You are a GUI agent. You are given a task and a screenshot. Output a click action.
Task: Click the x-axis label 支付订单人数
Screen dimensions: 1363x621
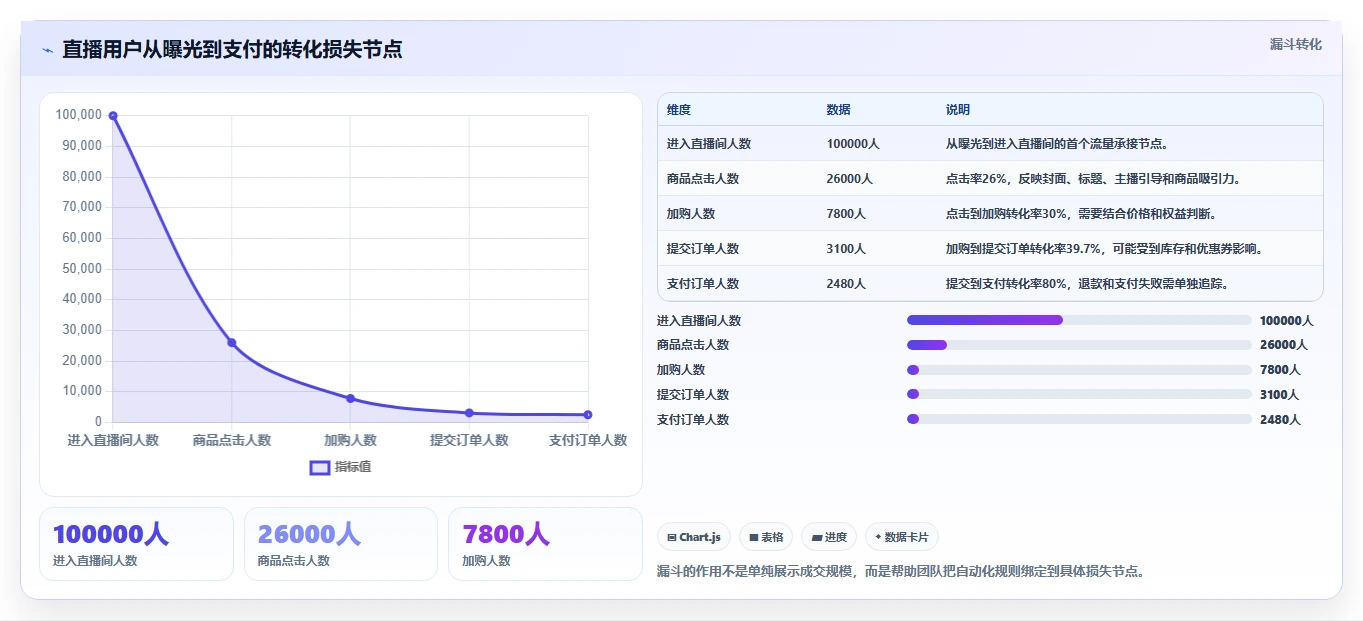[x=588, y=440]
